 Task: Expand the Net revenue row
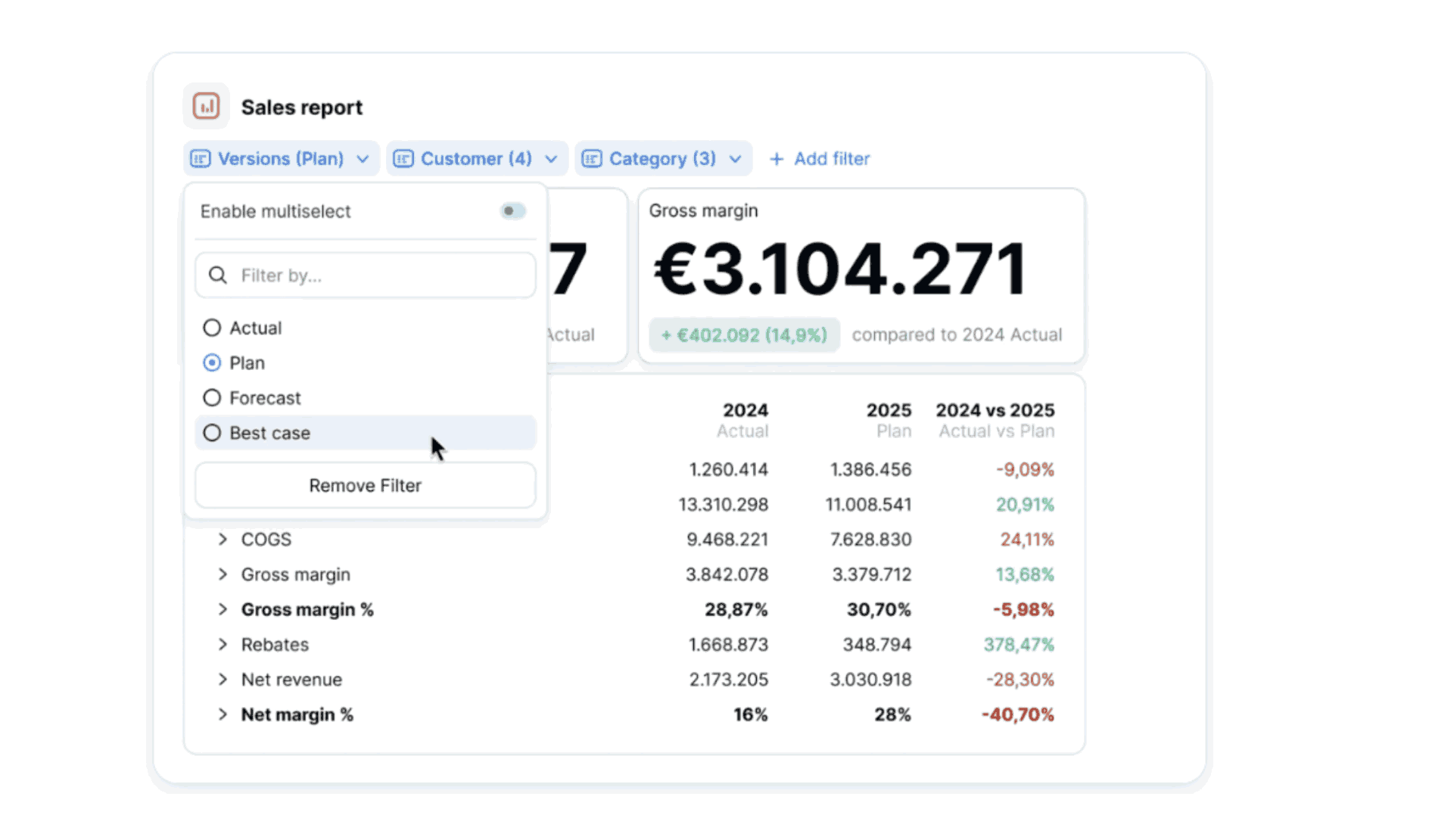[222, 679]
